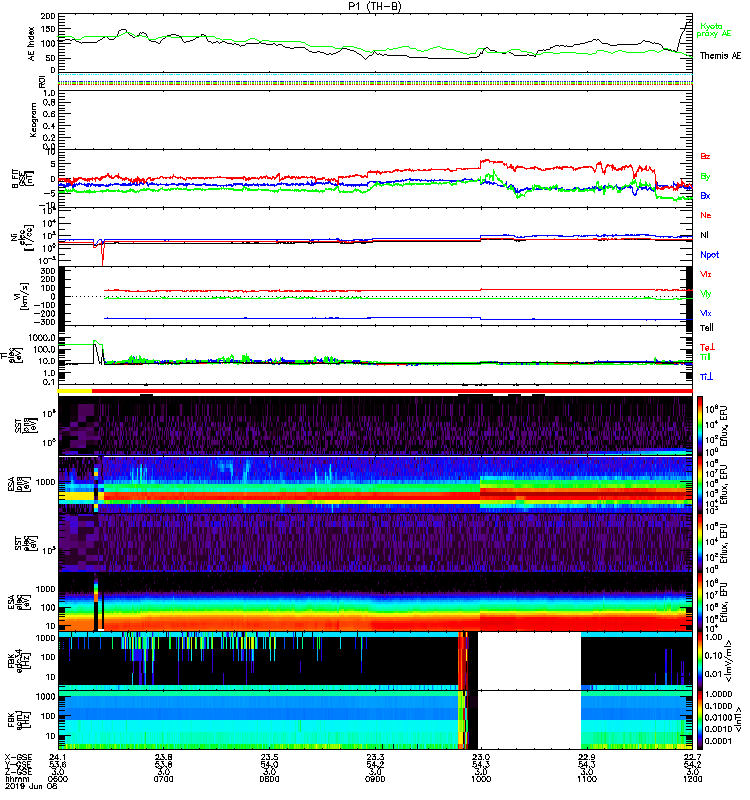Screen dimensions: 750x800
Task: Click inside the ion velocity Vi plot
Action: click(x=375, y=296)
